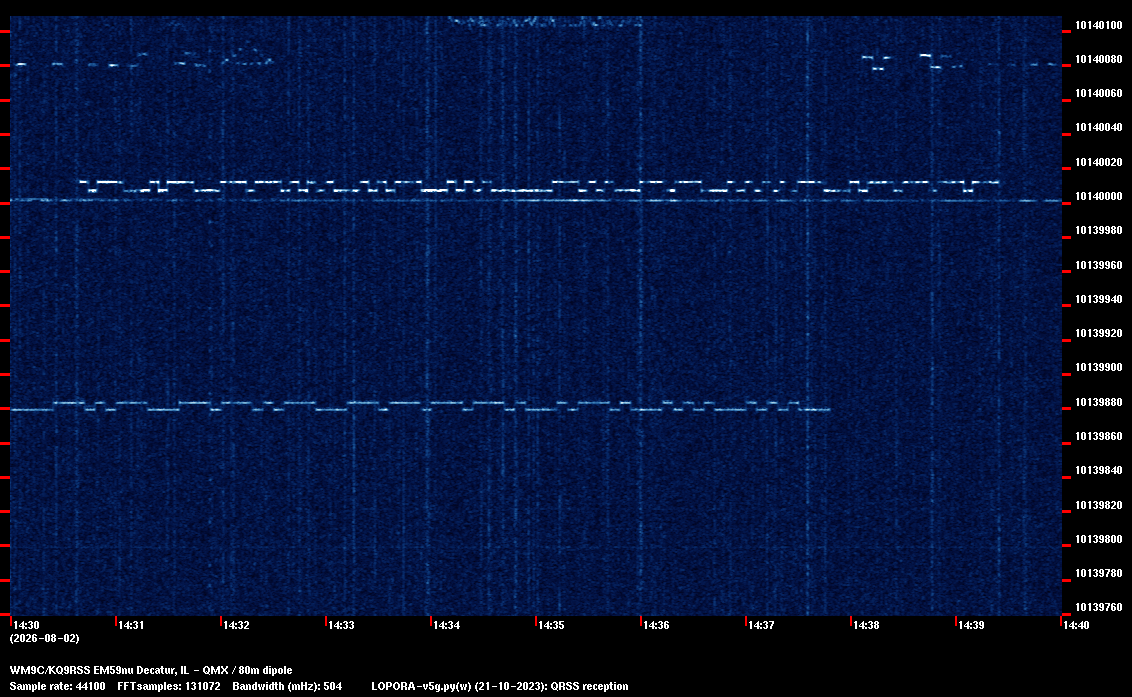Screen dimensions: 1132x697
Task: Click the 10139860 frequency label
Action: click(1099, 436)
